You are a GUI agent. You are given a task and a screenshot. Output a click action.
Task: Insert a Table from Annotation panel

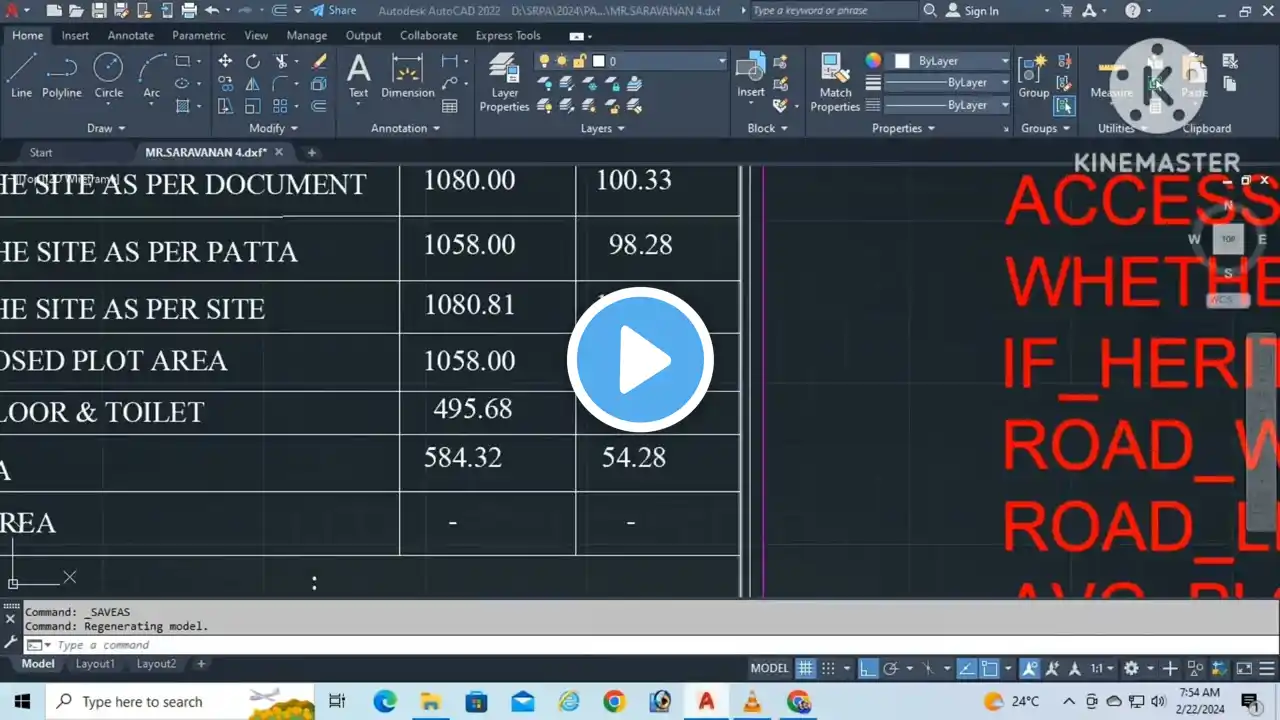pos(450,106)
